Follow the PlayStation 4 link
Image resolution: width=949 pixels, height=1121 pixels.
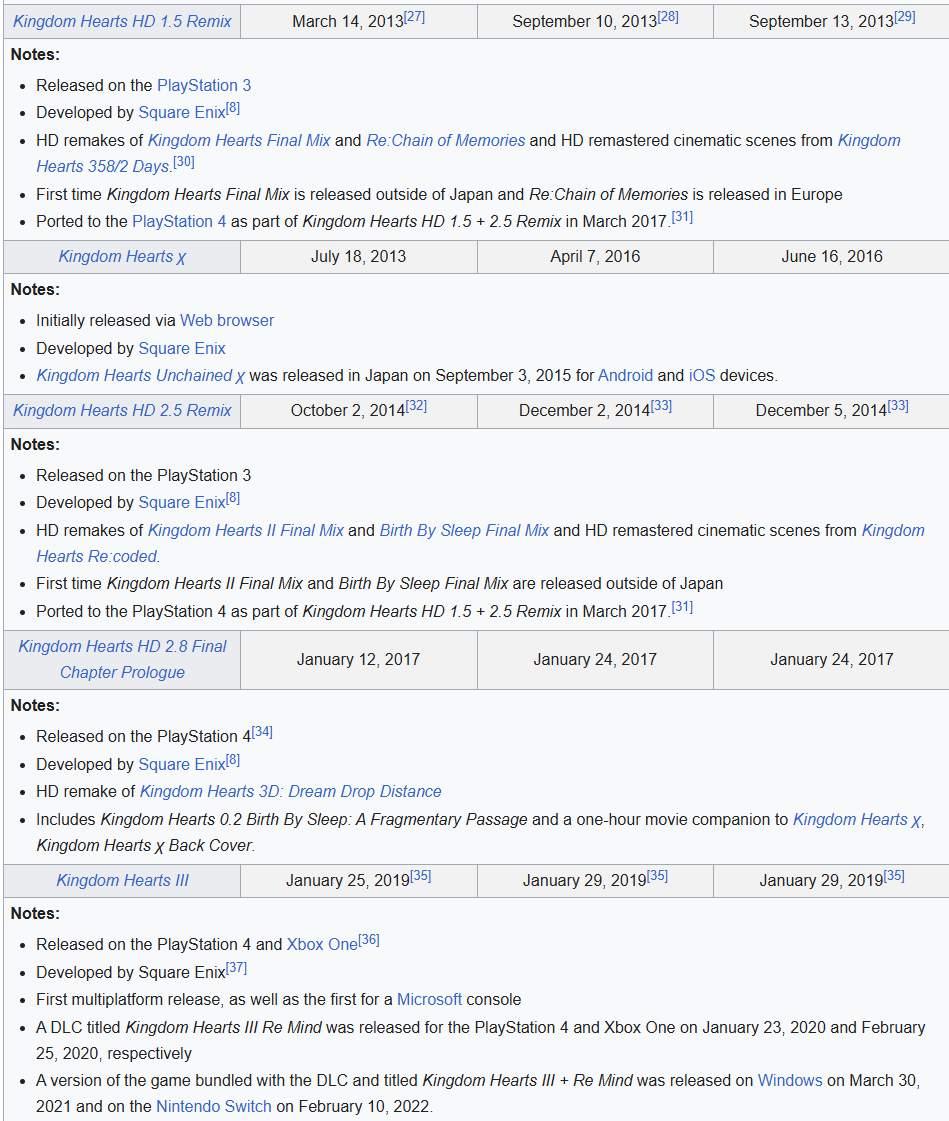tap(180, 222)
